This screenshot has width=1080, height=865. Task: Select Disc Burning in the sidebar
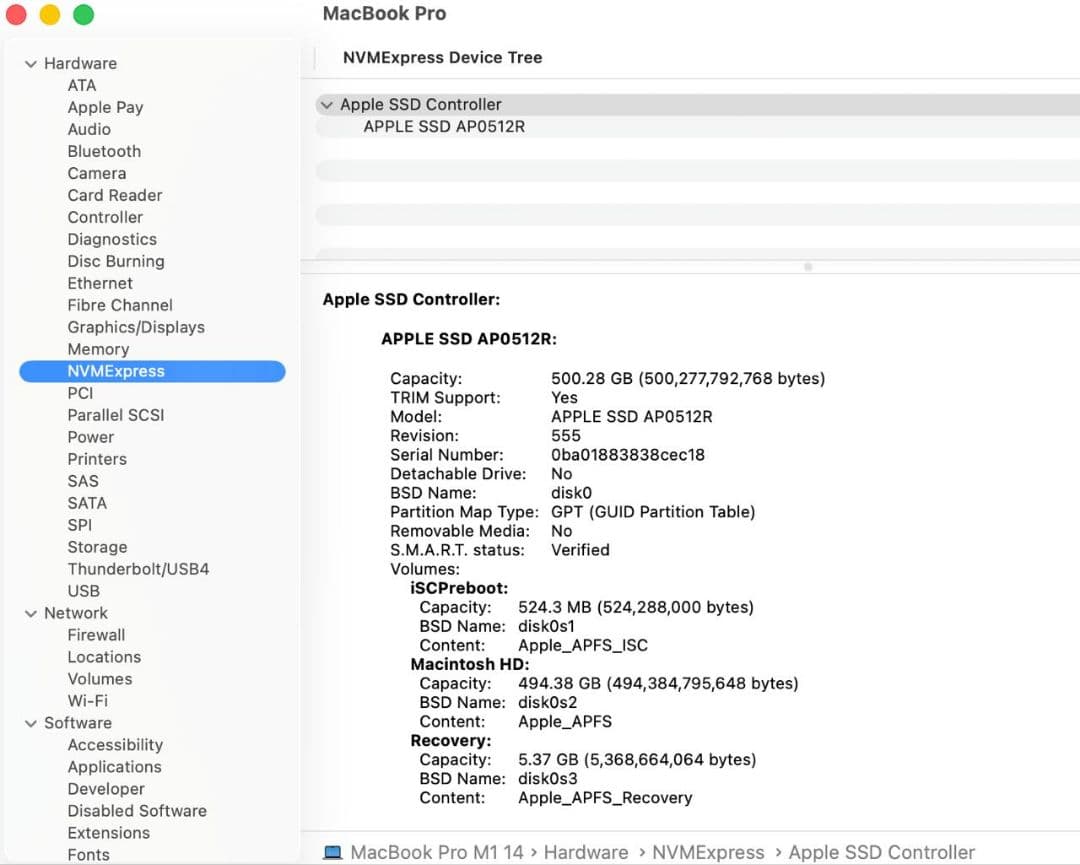(x=116, y=261)
